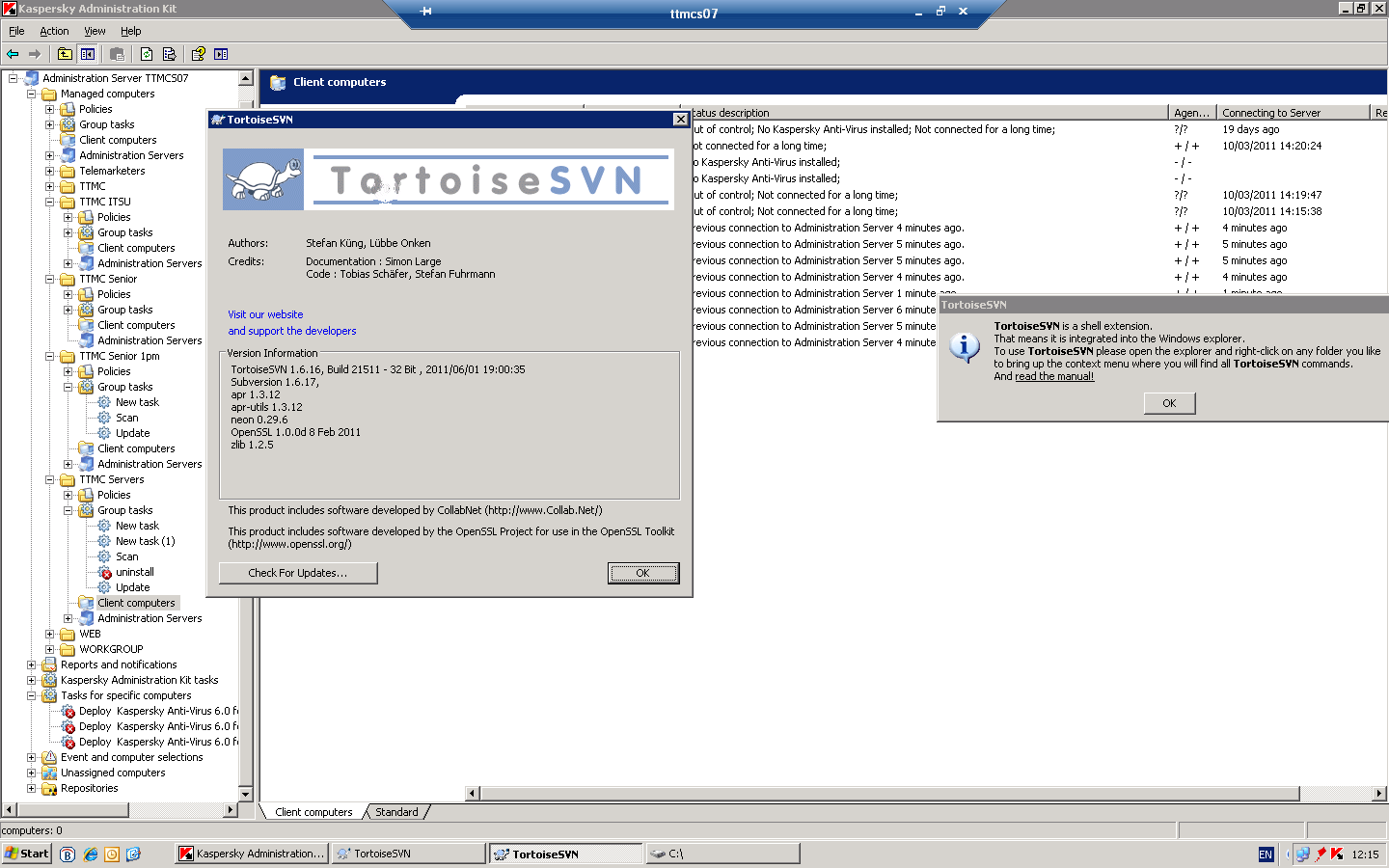Go back with the blue Back arrow
The image size is (1389, 868).
[13, 54]
